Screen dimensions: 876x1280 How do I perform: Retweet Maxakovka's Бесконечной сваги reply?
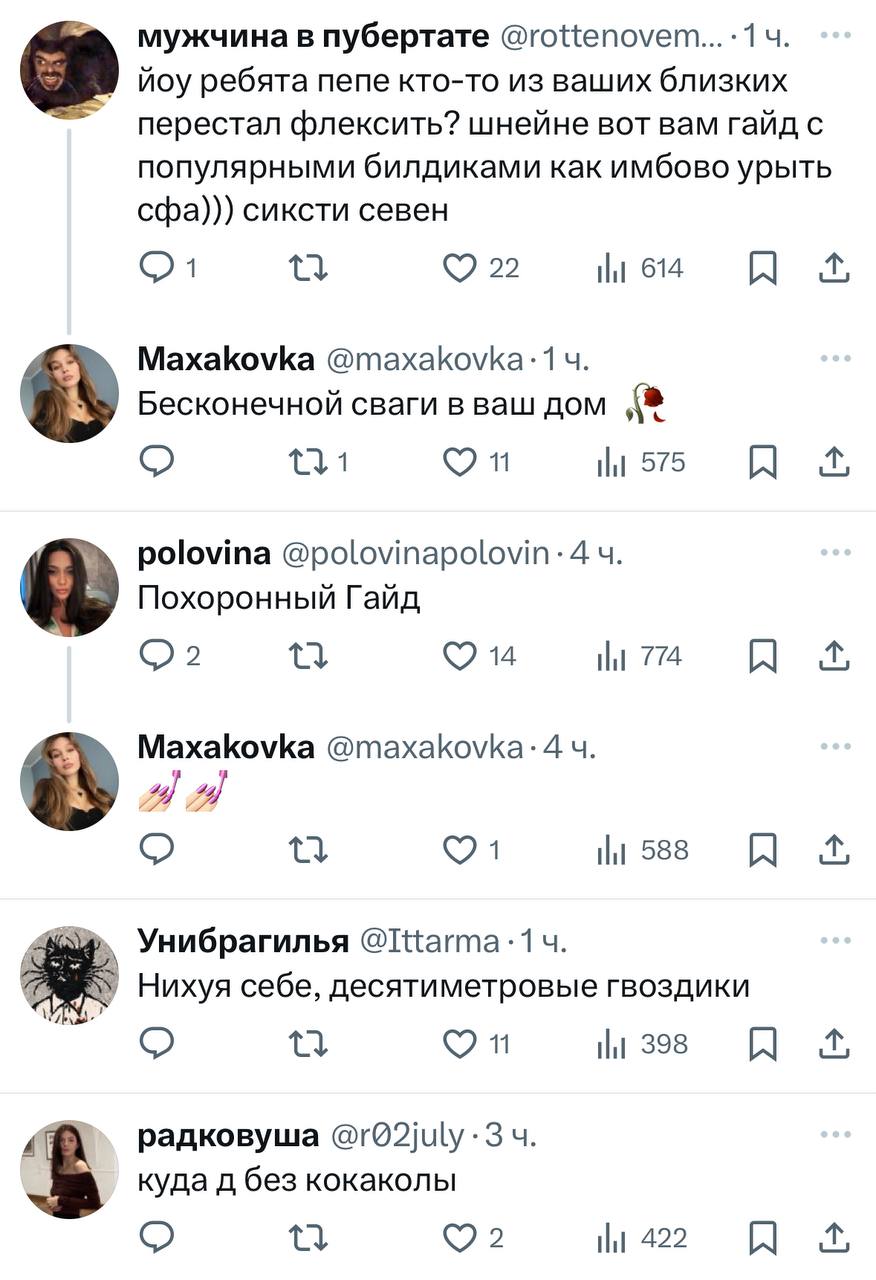[307, 462]
